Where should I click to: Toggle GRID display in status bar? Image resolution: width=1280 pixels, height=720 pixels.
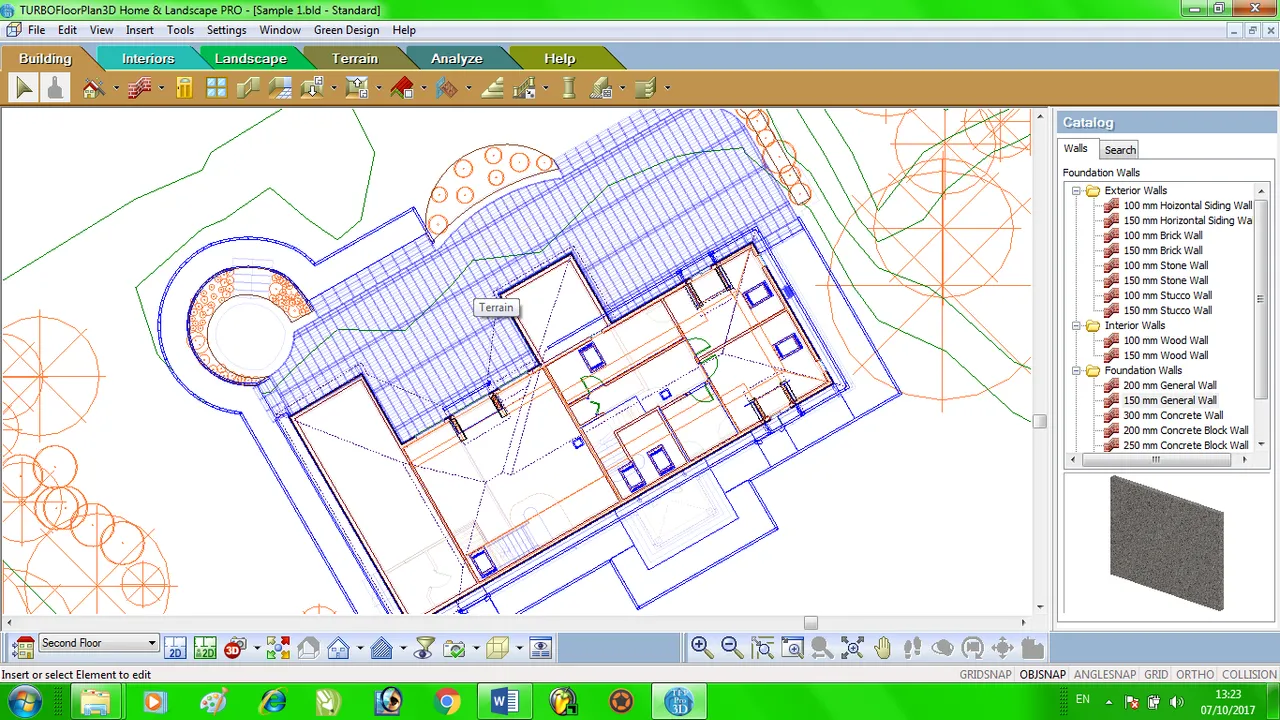click(x=1156, y=675)
